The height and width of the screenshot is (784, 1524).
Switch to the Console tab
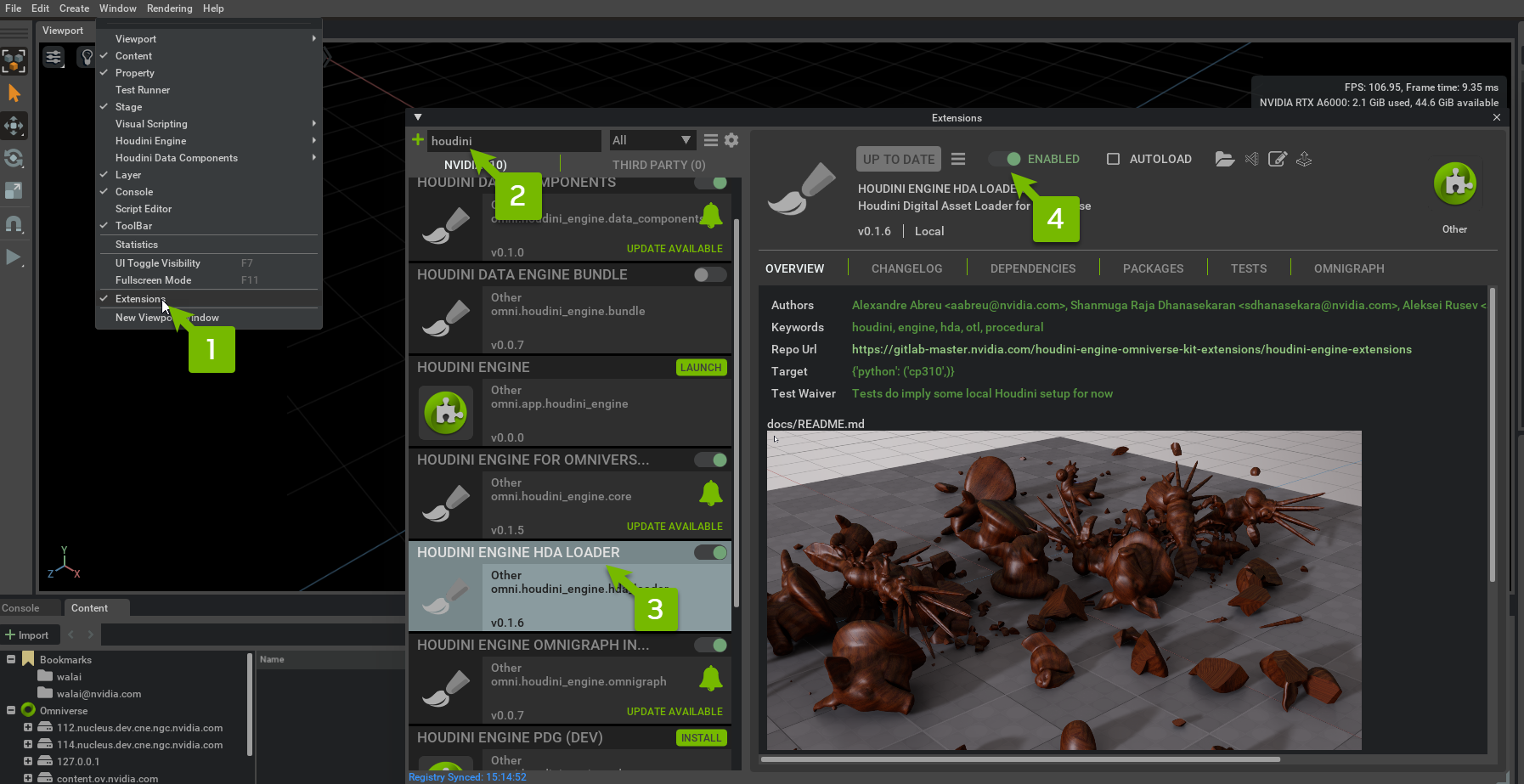[x=20, y=608]
